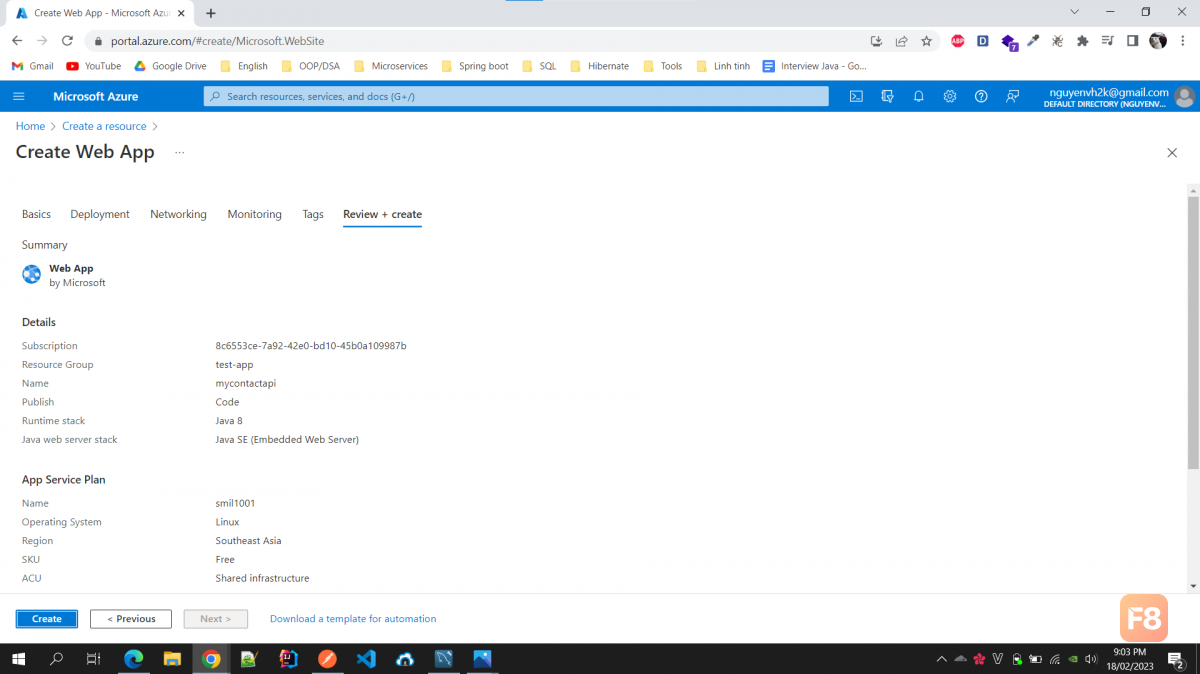Switch to the Networking tab
Image resolution: width=1200 pixels, height=674 pixels.
178,214
